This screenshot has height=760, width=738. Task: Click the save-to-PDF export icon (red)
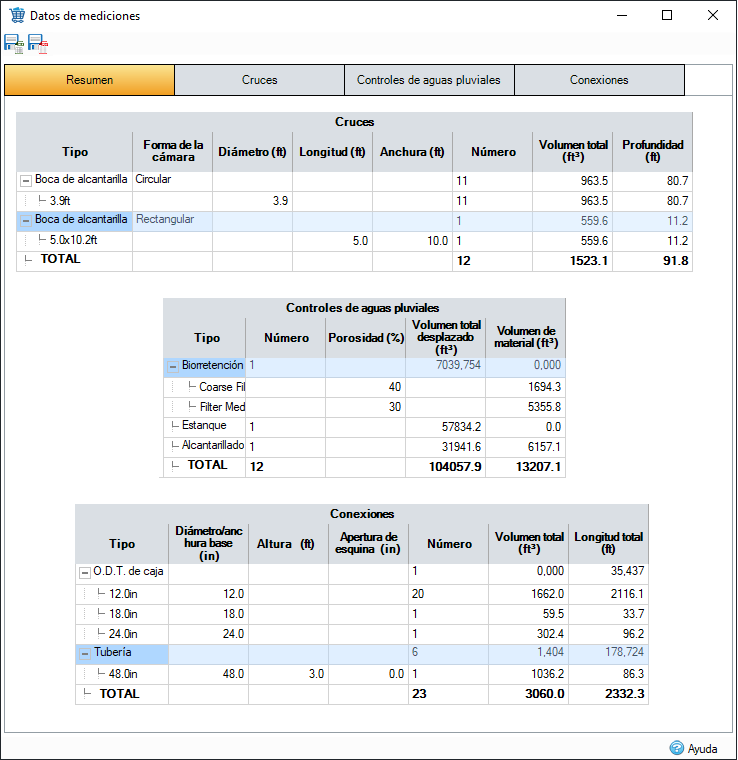pyautogui.click(x=38, y=44)
